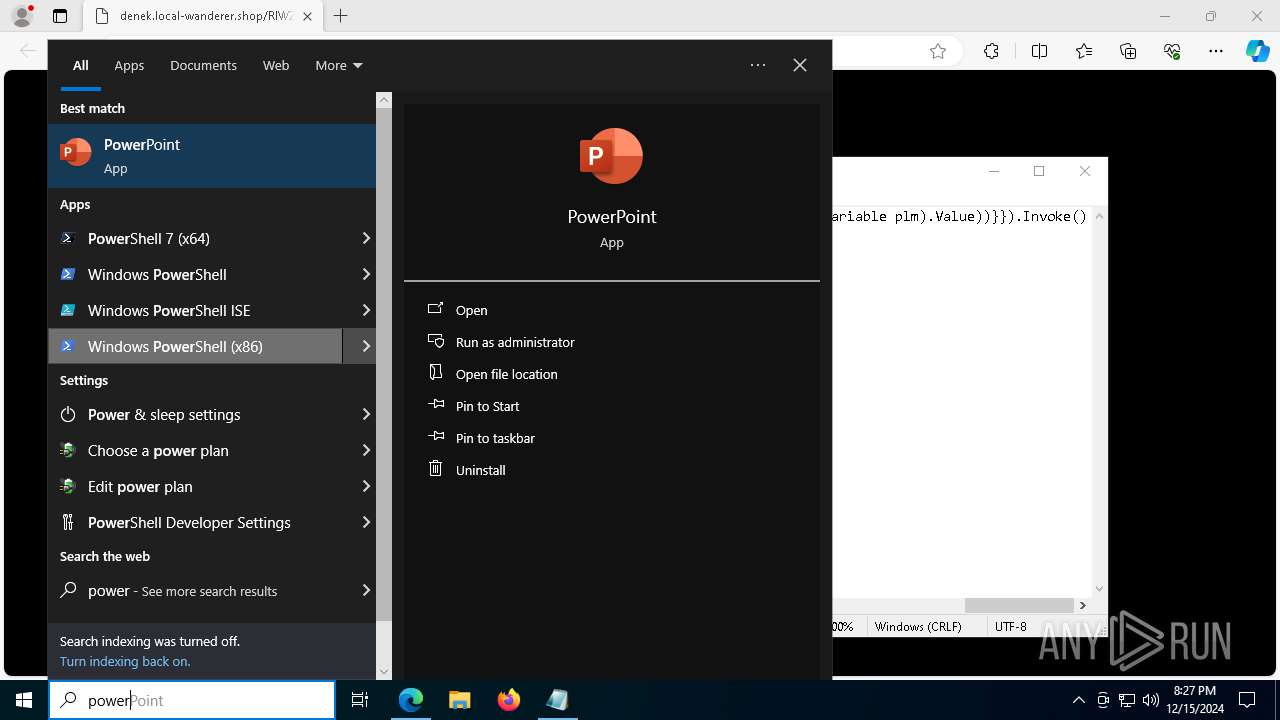
Task: Open Edge collections panel
Action: pyautogui.click(x=1128, y=51)
